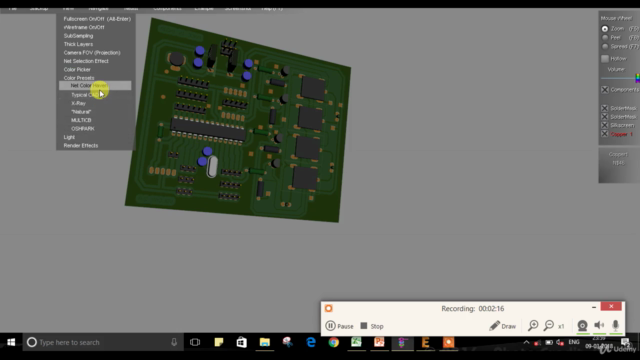640x360 pixels.
Task: Apply the OSHPARK color preset
Action: coord(82,129)
